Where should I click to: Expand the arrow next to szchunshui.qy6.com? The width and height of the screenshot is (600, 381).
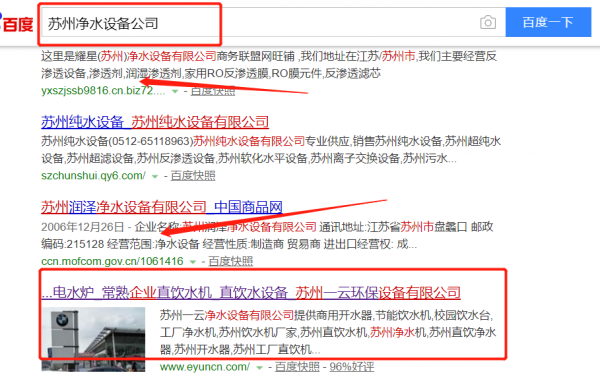point(155,176)
